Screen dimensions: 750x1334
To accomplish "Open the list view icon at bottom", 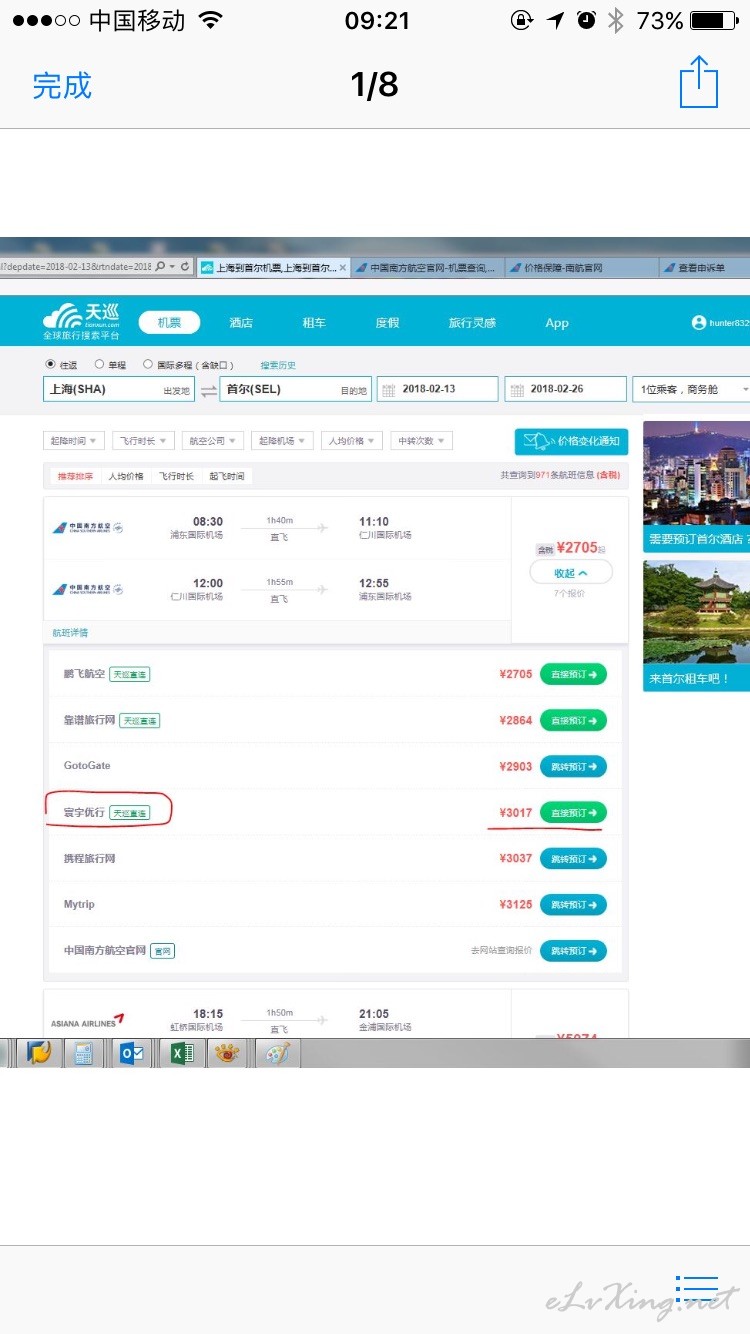I will click(698, 1289).
